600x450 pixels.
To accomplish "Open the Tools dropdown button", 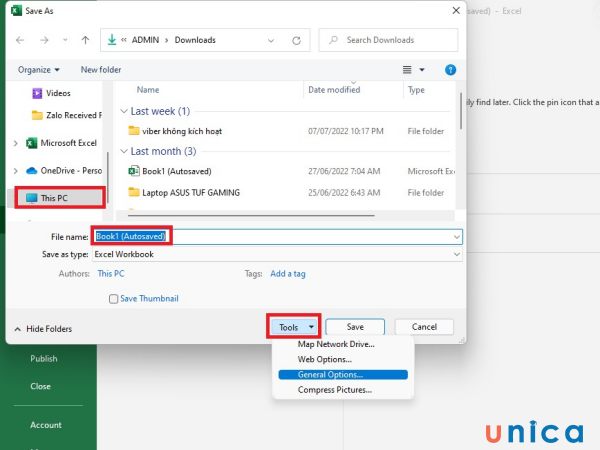I will click(293, 327).
